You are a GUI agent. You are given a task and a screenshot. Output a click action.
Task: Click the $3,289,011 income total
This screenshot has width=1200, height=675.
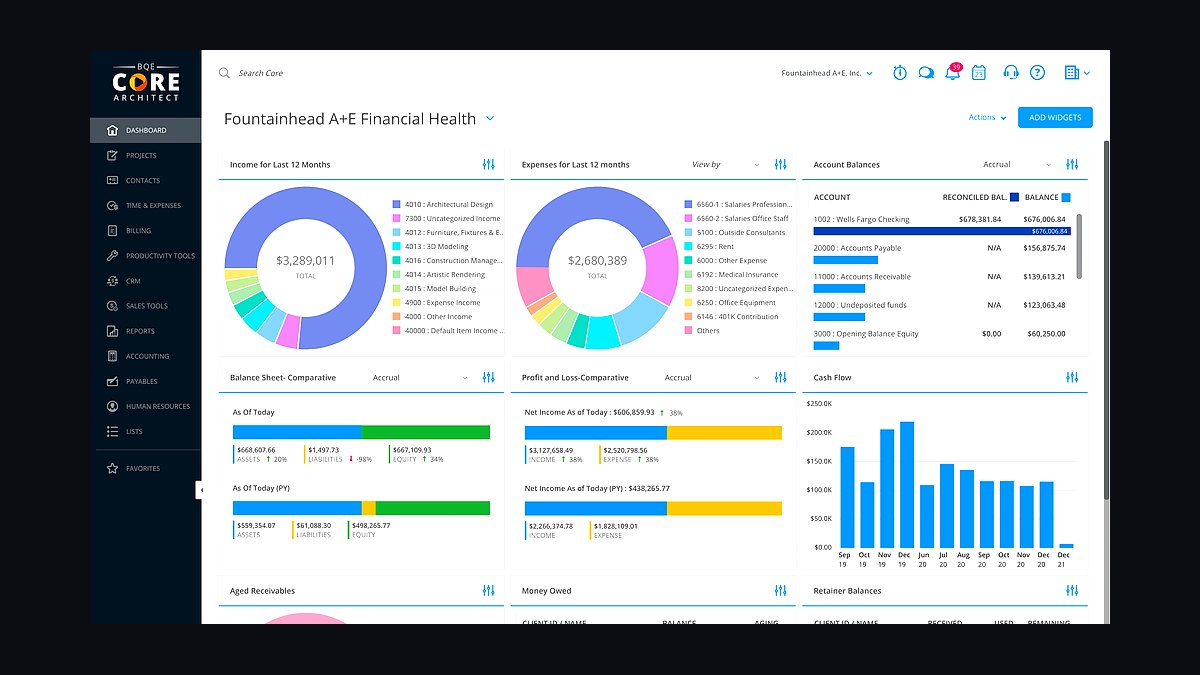[x=305, y=260]
